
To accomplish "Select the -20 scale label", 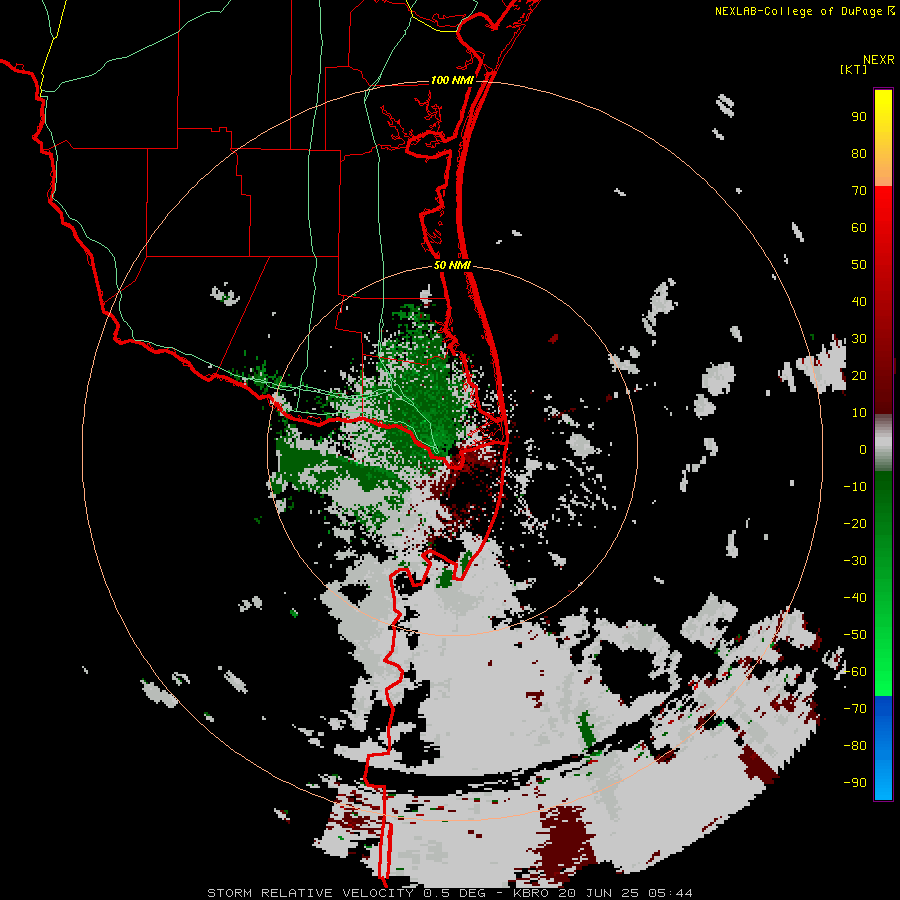I will (855, 523).
